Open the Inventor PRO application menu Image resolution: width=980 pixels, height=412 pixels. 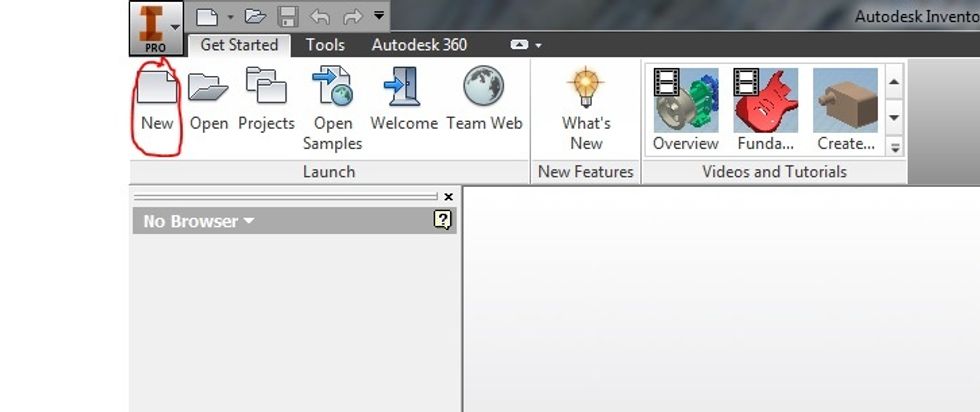(x=156, y=27)
